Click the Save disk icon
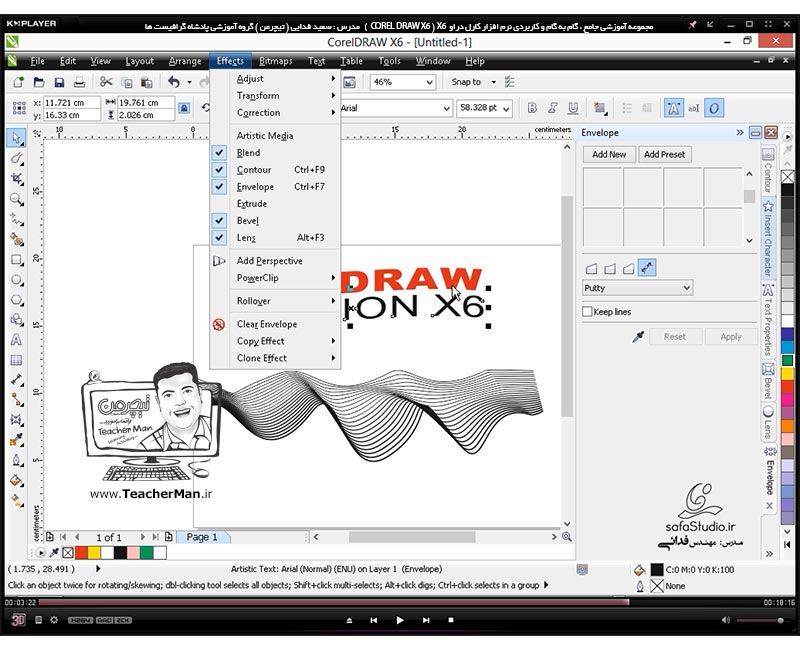Screen dimensions: 800x650 59,82
